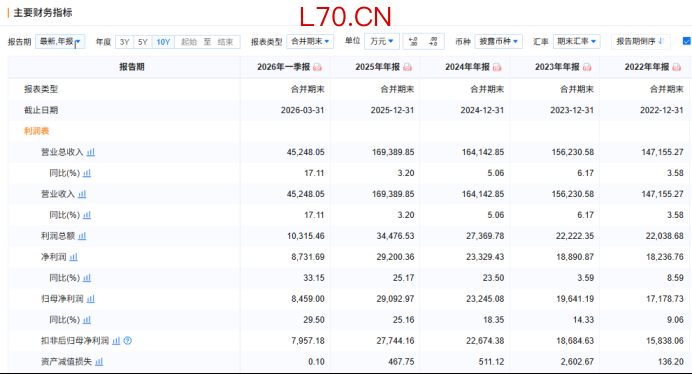Click the 净利润 value 8,731.69
The width and height of the screenshot is (692, 374).
point(308,257)
